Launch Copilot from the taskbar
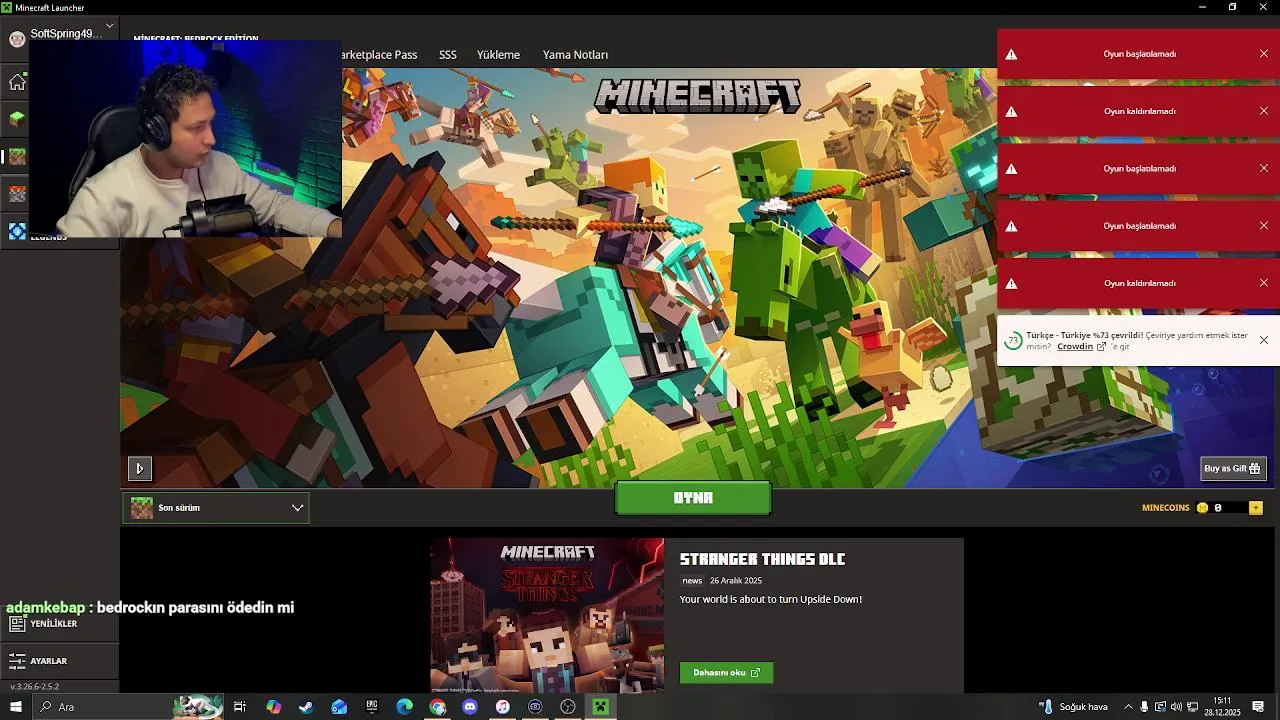Viewport: 1280px width, 720px height. point(273,707)
